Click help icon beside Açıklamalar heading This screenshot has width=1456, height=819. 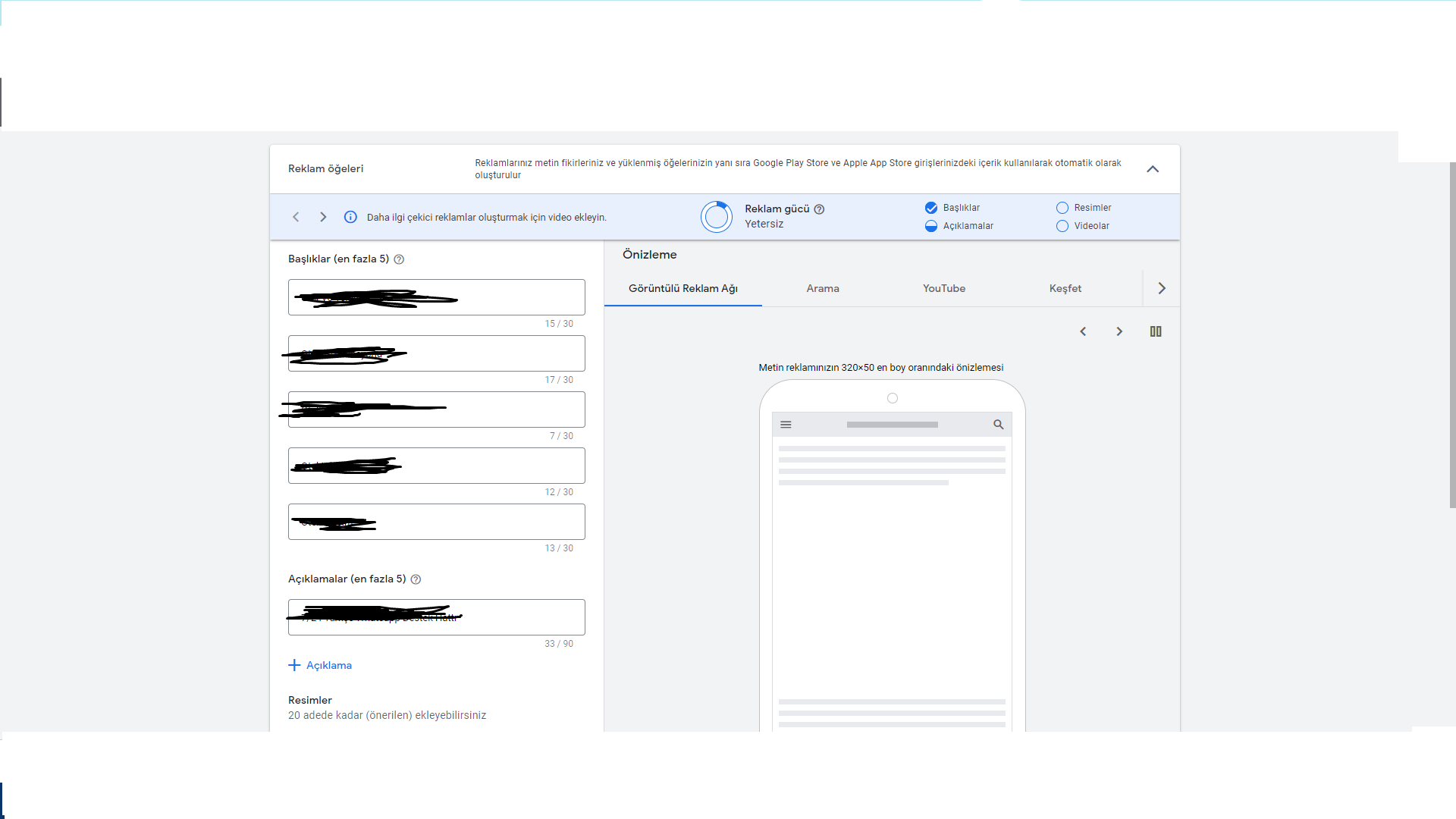[416, 579]
